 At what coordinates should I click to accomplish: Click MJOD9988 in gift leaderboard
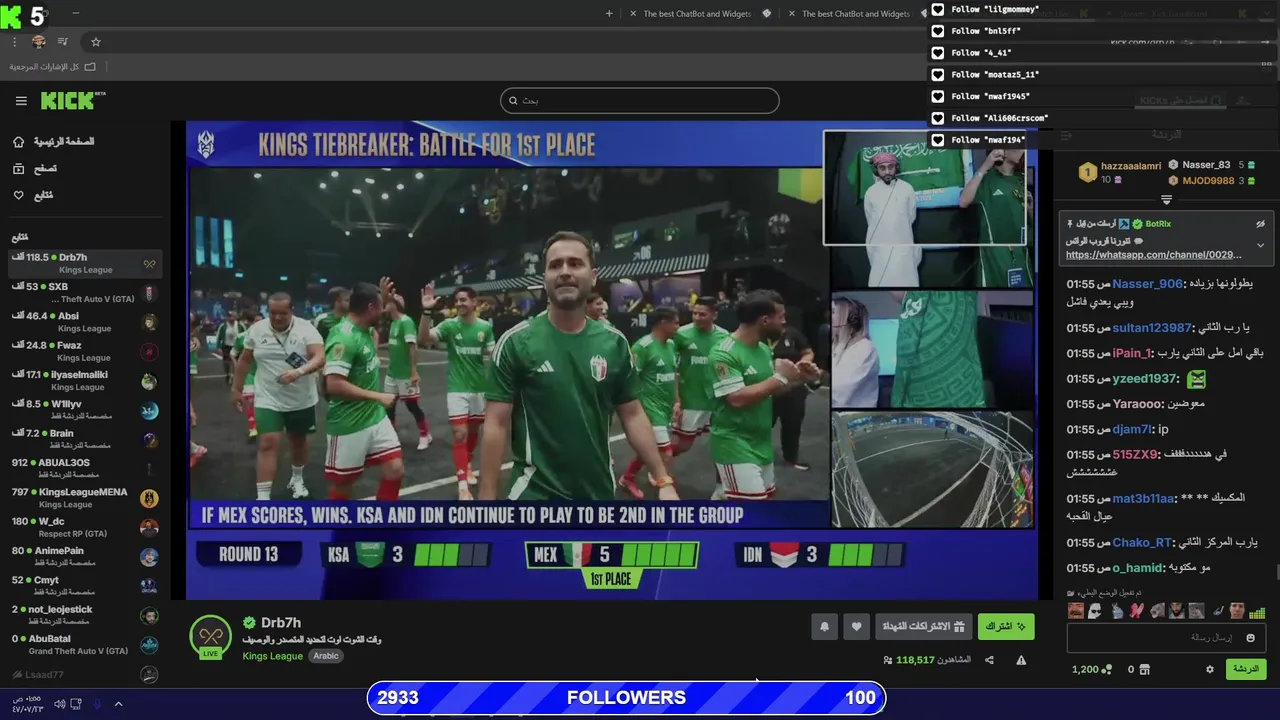(x=1208, y=181)
